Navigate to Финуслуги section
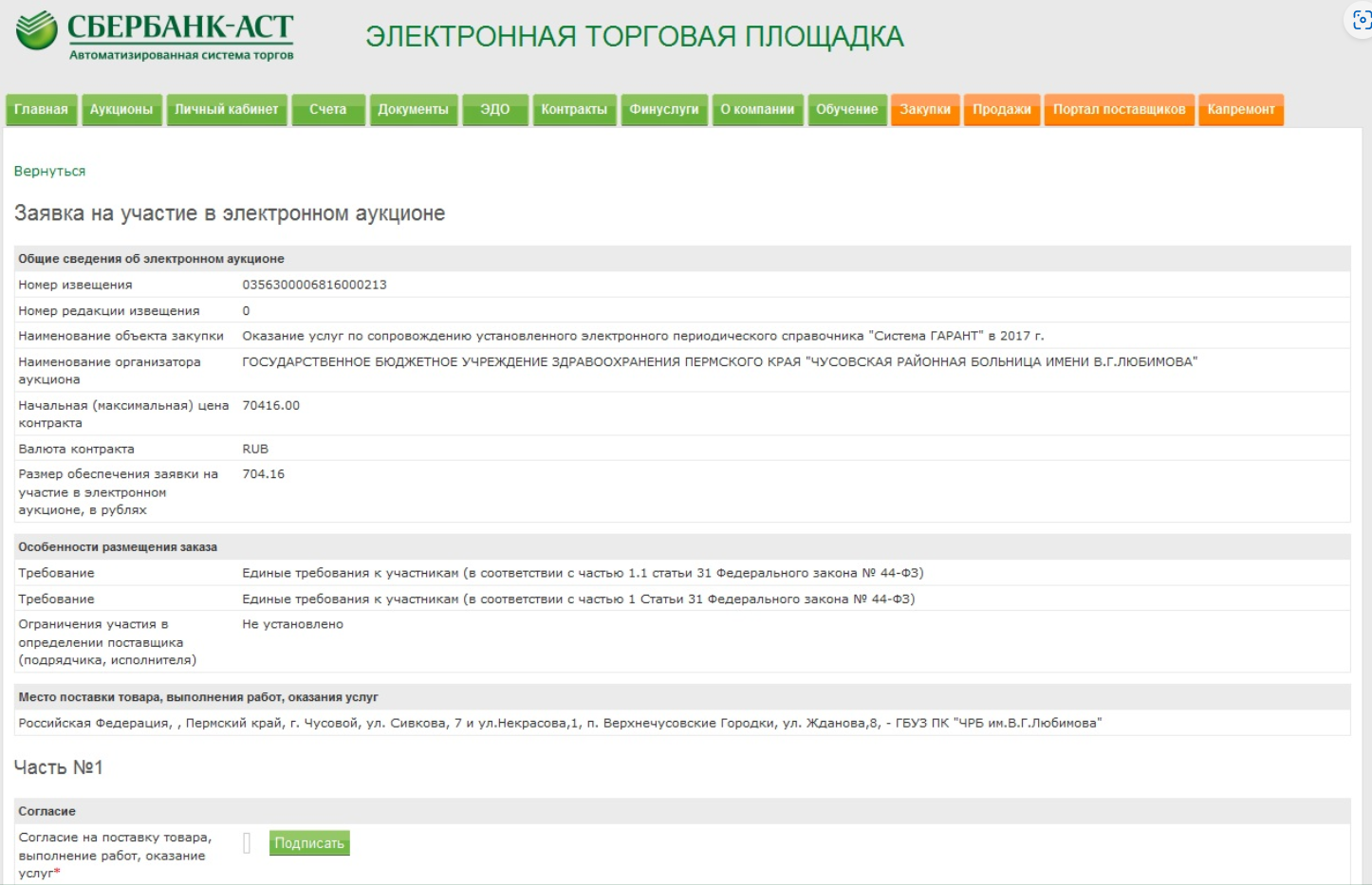Viewport: 1372px width, 885px height. (x=664, y=109)
